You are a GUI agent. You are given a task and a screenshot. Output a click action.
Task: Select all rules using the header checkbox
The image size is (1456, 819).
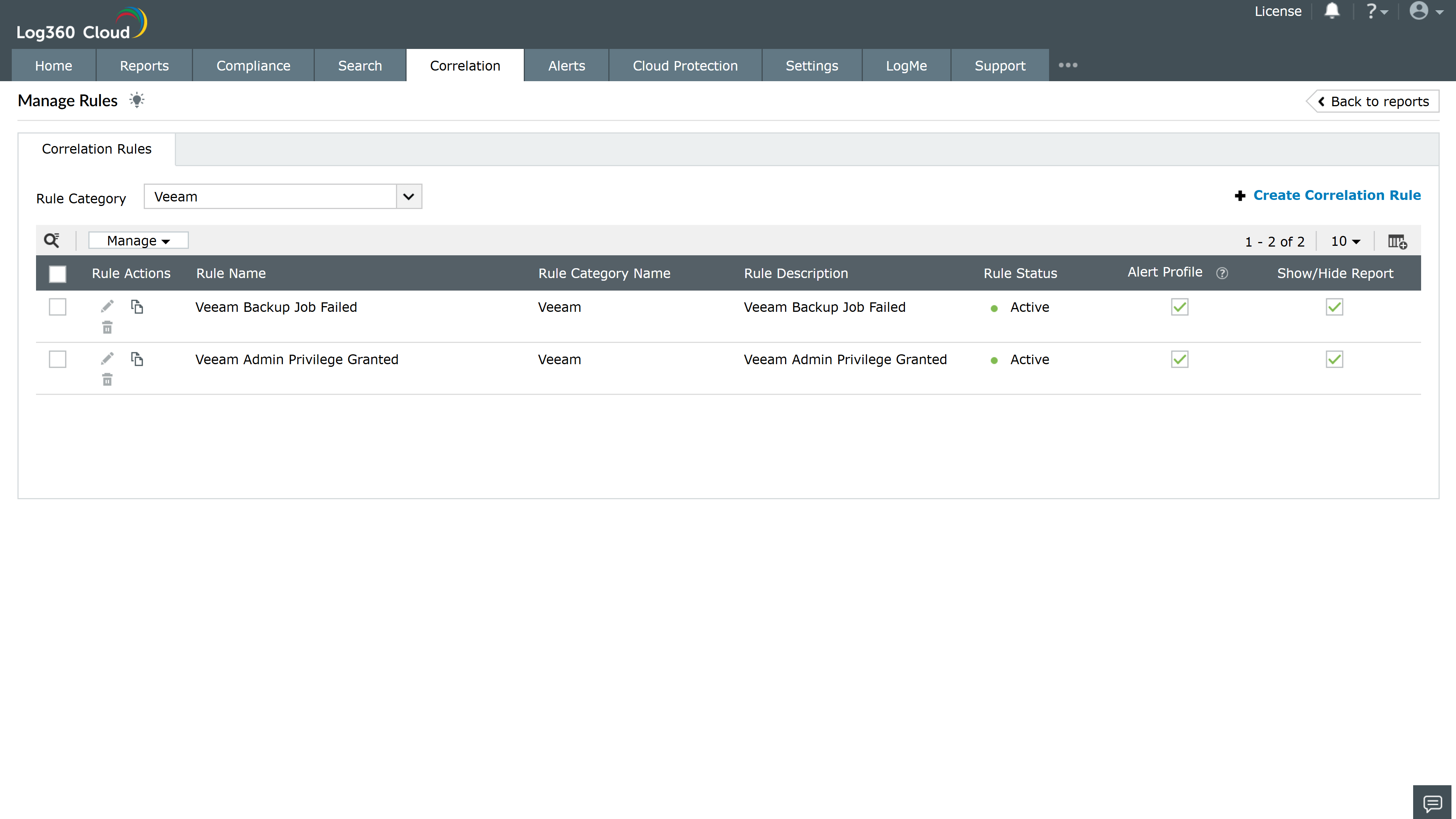(57, 274)
